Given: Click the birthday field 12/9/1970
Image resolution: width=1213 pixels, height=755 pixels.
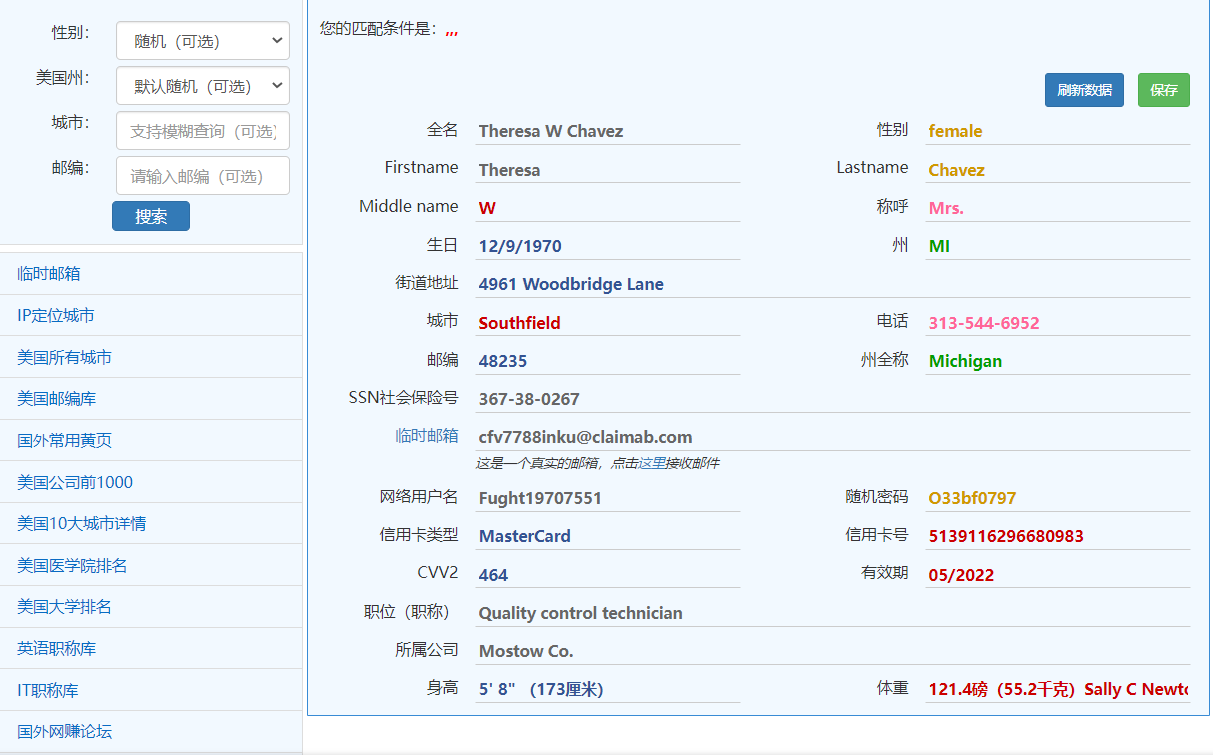Looking at the screenshot, I should [x=607, y=246].
